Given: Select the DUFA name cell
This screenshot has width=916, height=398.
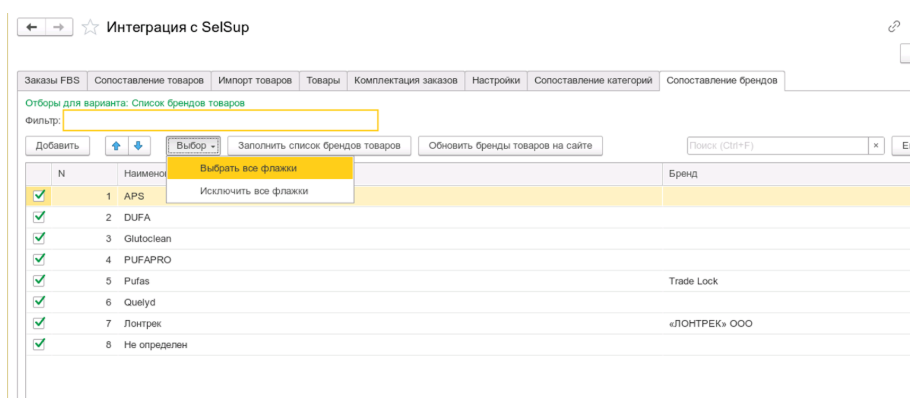Looking at the screenshot, I should tap(390, 217).
